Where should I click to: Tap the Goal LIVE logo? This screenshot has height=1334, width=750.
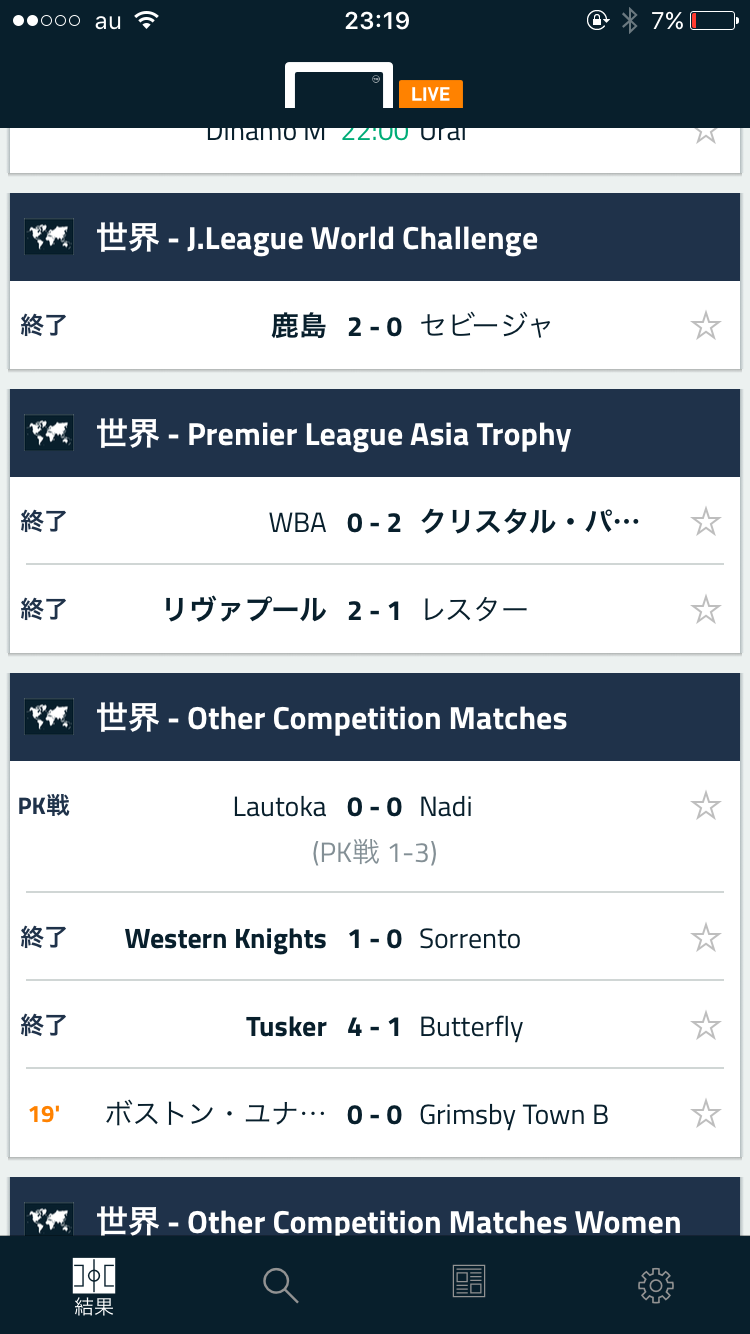click(x=374, y=88)
